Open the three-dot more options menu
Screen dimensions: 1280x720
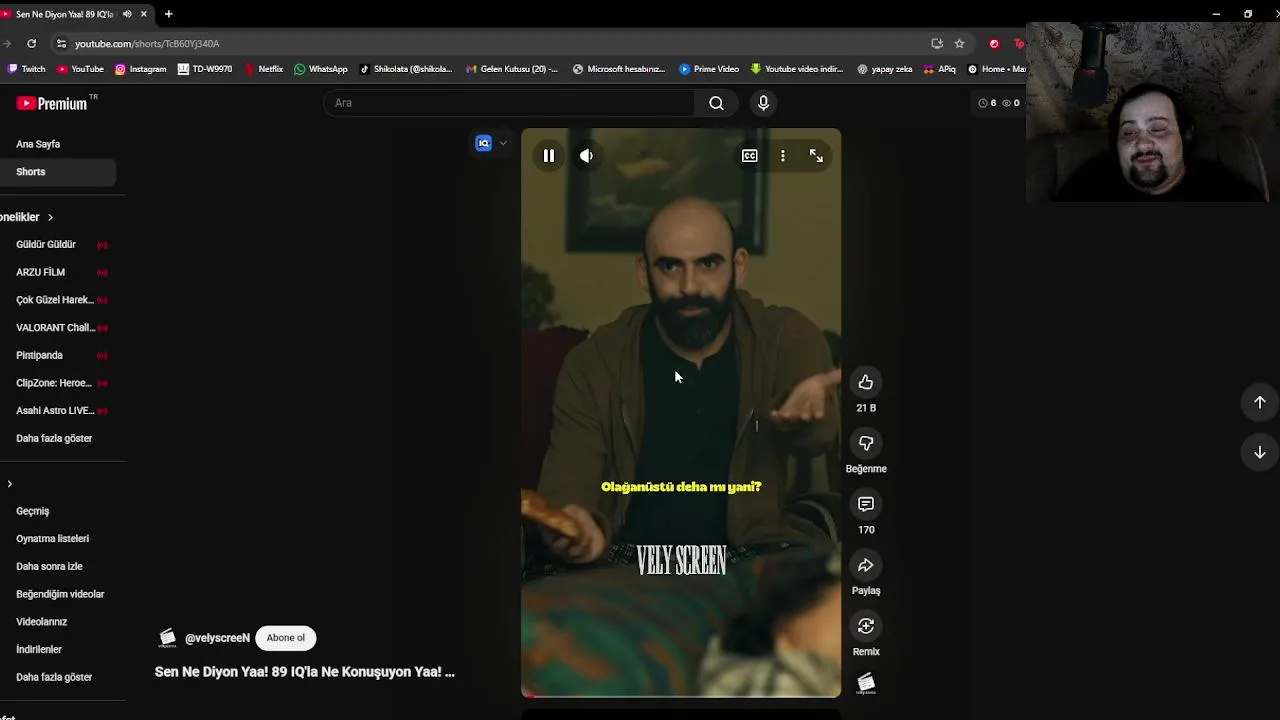(x=783, y=156)
